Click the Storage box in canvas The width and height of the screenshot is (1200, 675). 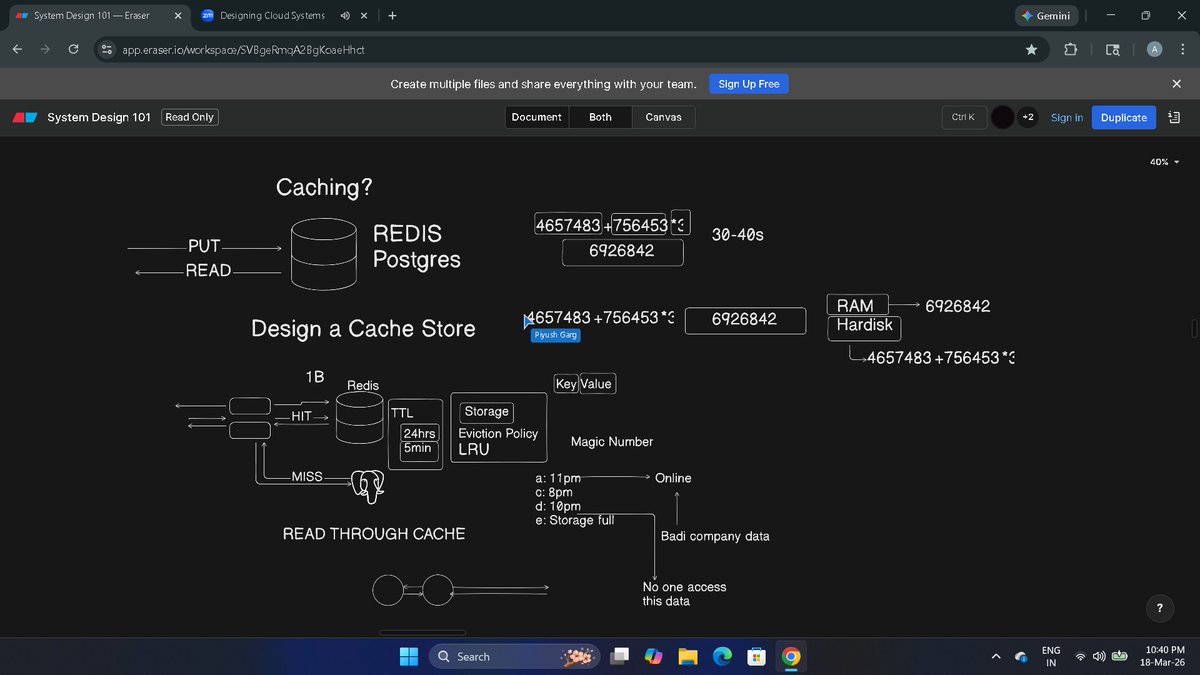point(487,411)
